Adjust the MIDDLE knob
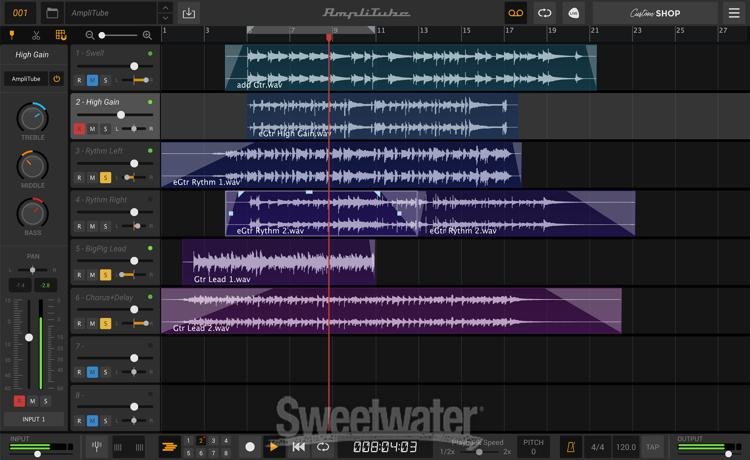The width and height of the screenshot is (750, 460). point(33,165)
